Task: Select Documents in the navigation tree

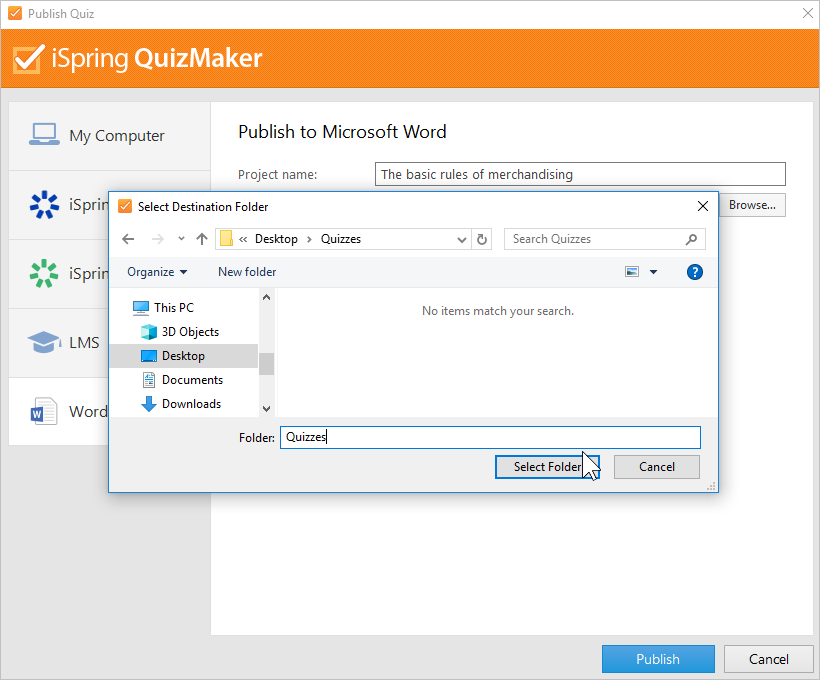Action: pyautogui.click(x=192, y=380)
